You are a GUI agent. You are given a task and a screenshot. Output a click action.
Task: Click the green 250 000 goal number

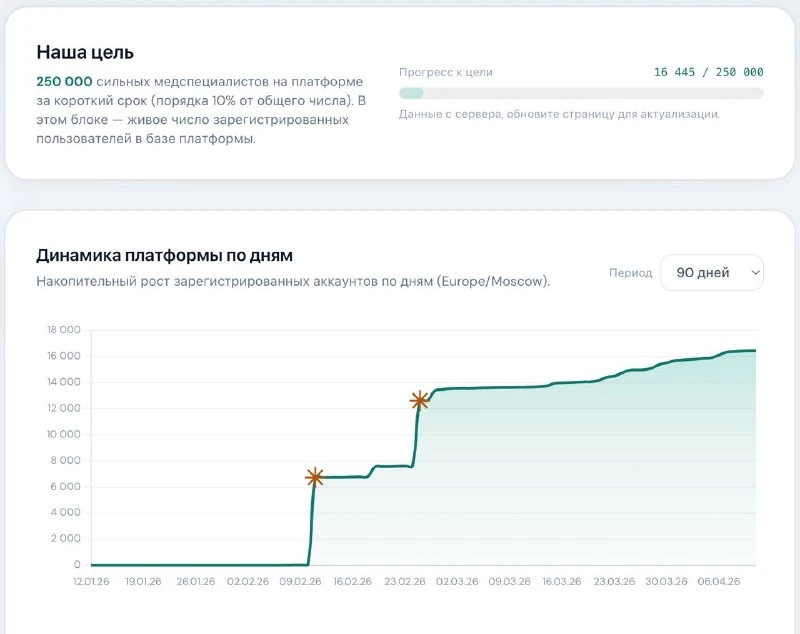coord(64,82)
